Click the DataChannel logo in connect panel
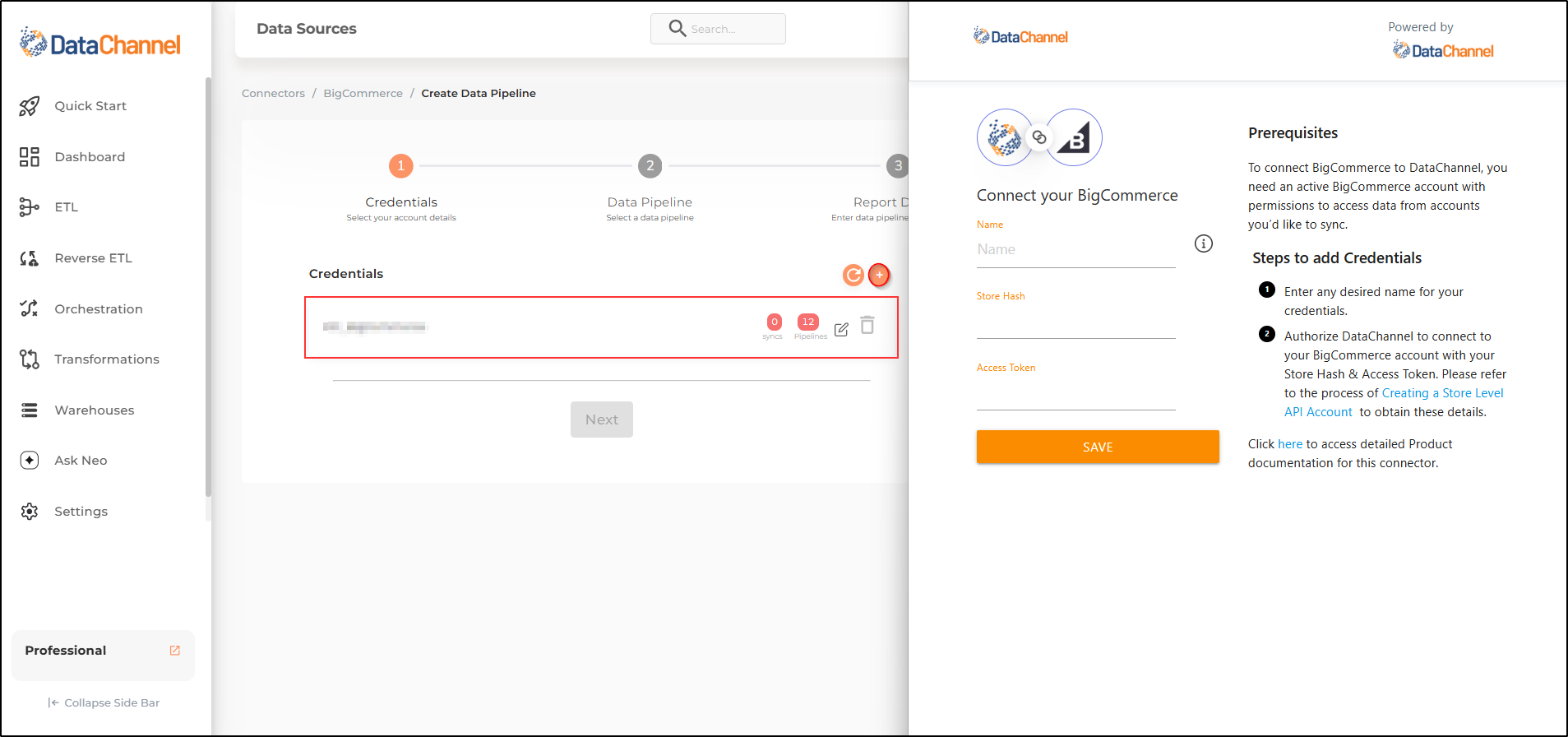 click(1020, 36)
